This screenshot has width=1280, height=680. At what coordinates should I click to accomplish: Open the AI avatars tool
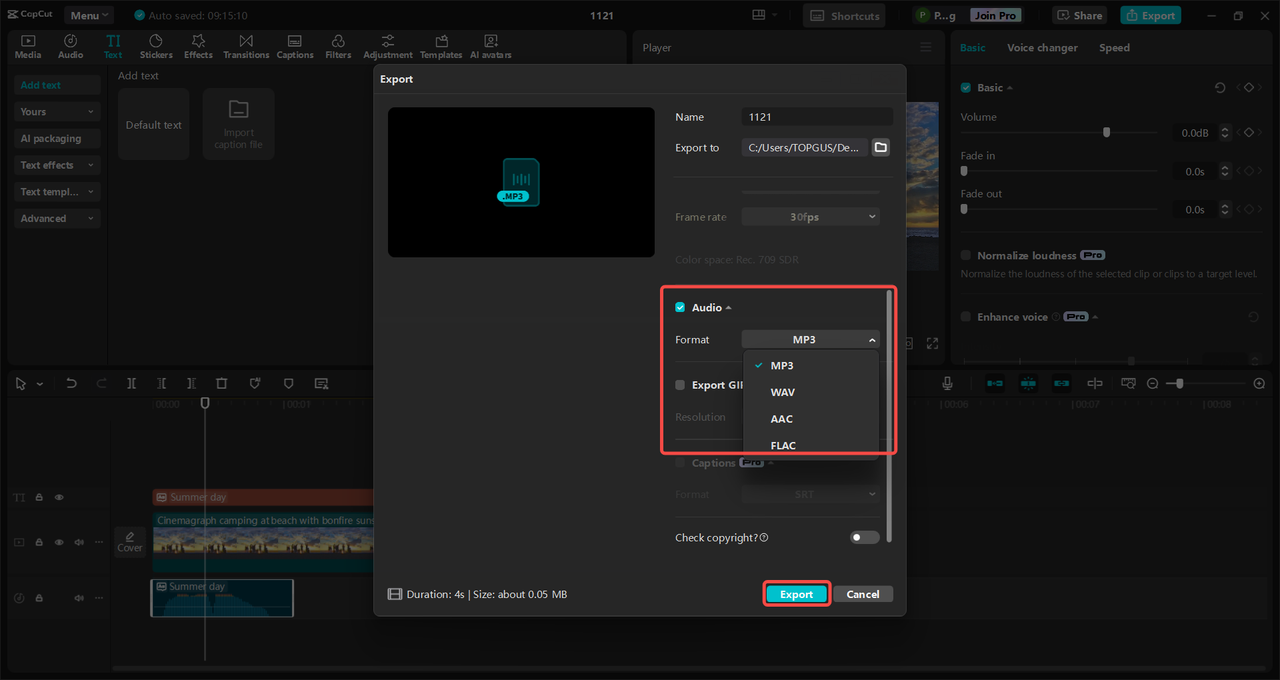point(490,46)
